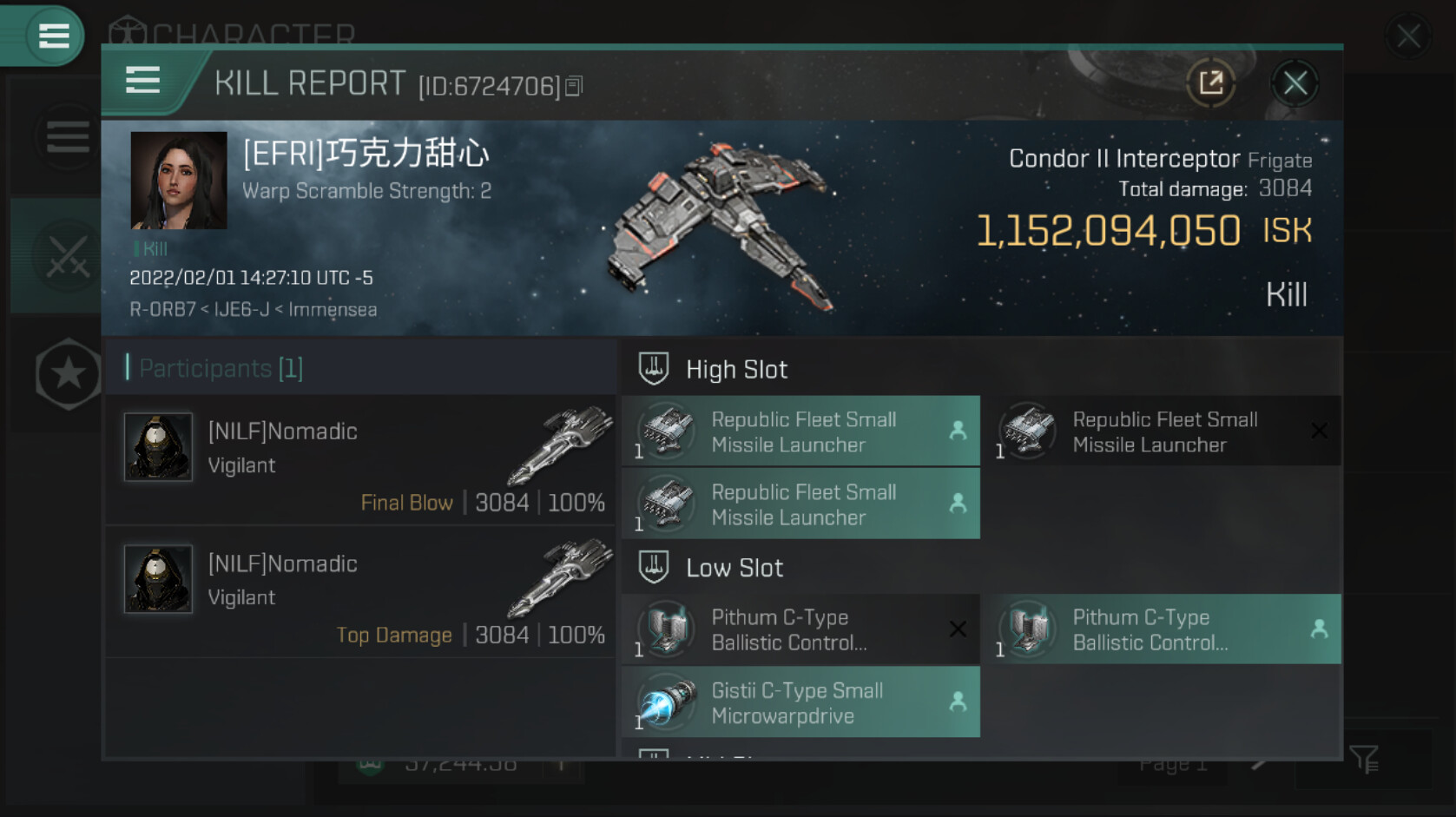
Task: Open the kill report hamburger menu
Action: (x=143, y=81)
